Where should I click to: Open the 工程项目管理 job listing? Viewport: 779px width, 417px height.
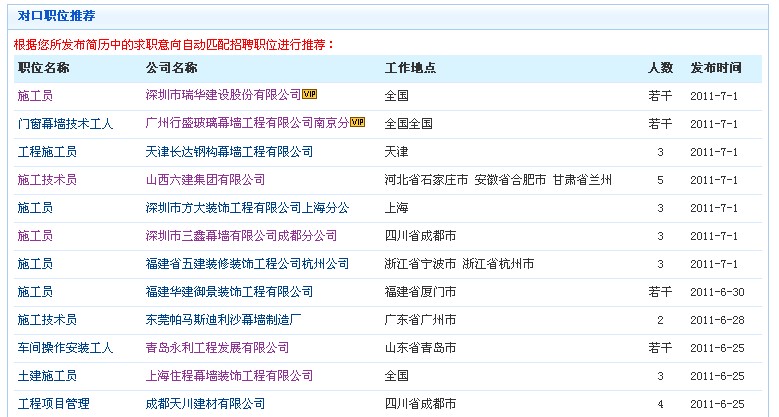(53, 404)
